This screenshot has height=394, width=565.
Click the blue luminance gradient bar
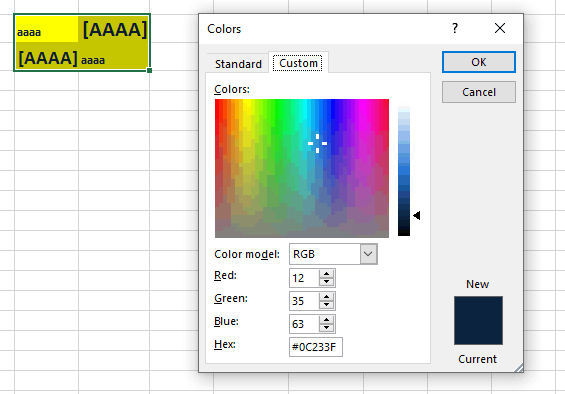[404, 171]
